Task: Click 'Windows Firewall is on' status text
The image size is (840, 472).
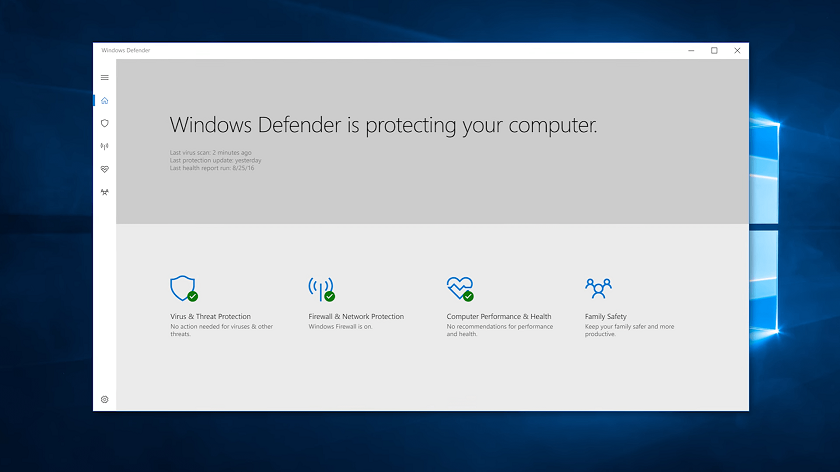Action: coord(340,327)
